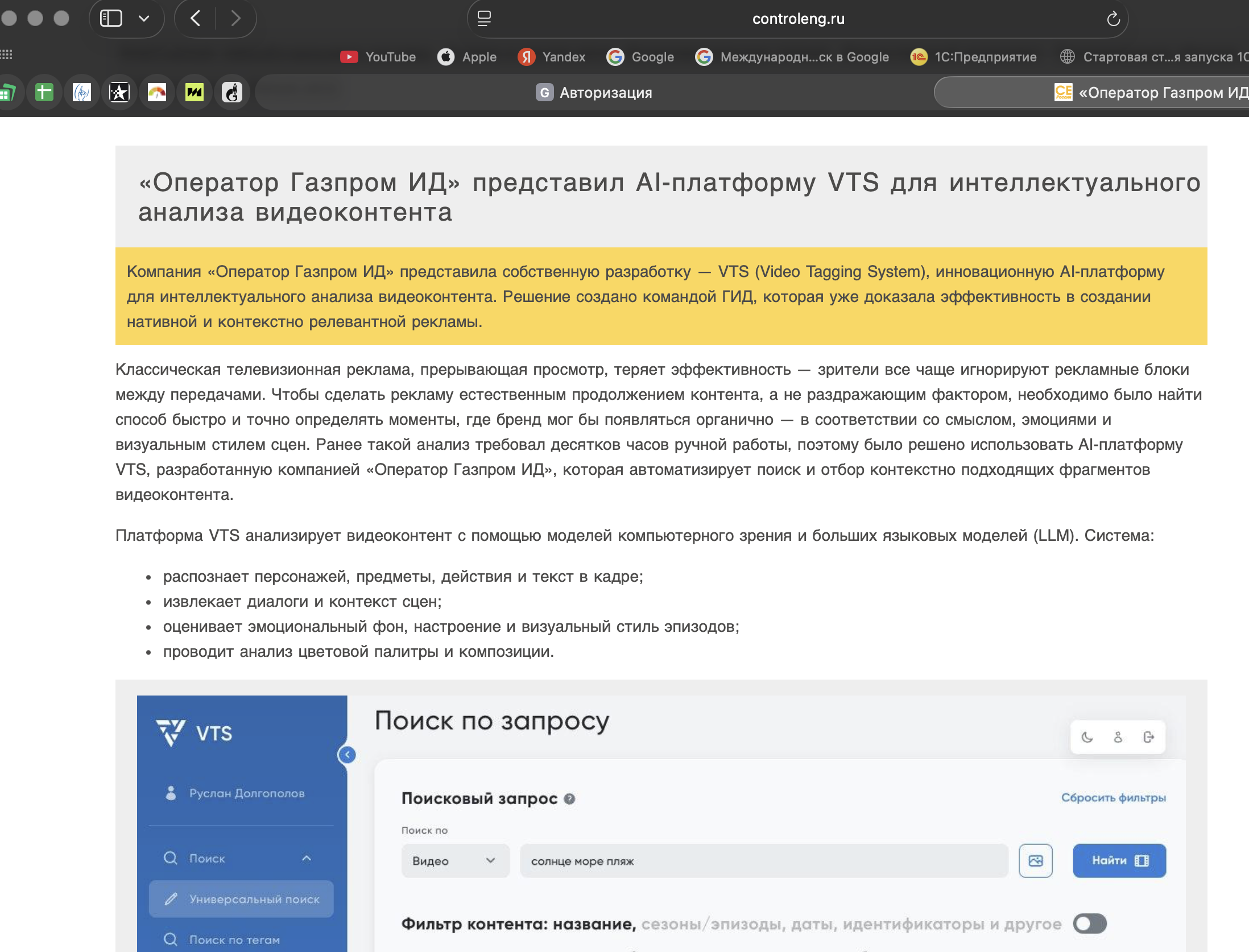The width and height of the screenshot is (1249, 952).
Task: Toggle the content filter switch
Action: coord(1089,924)
